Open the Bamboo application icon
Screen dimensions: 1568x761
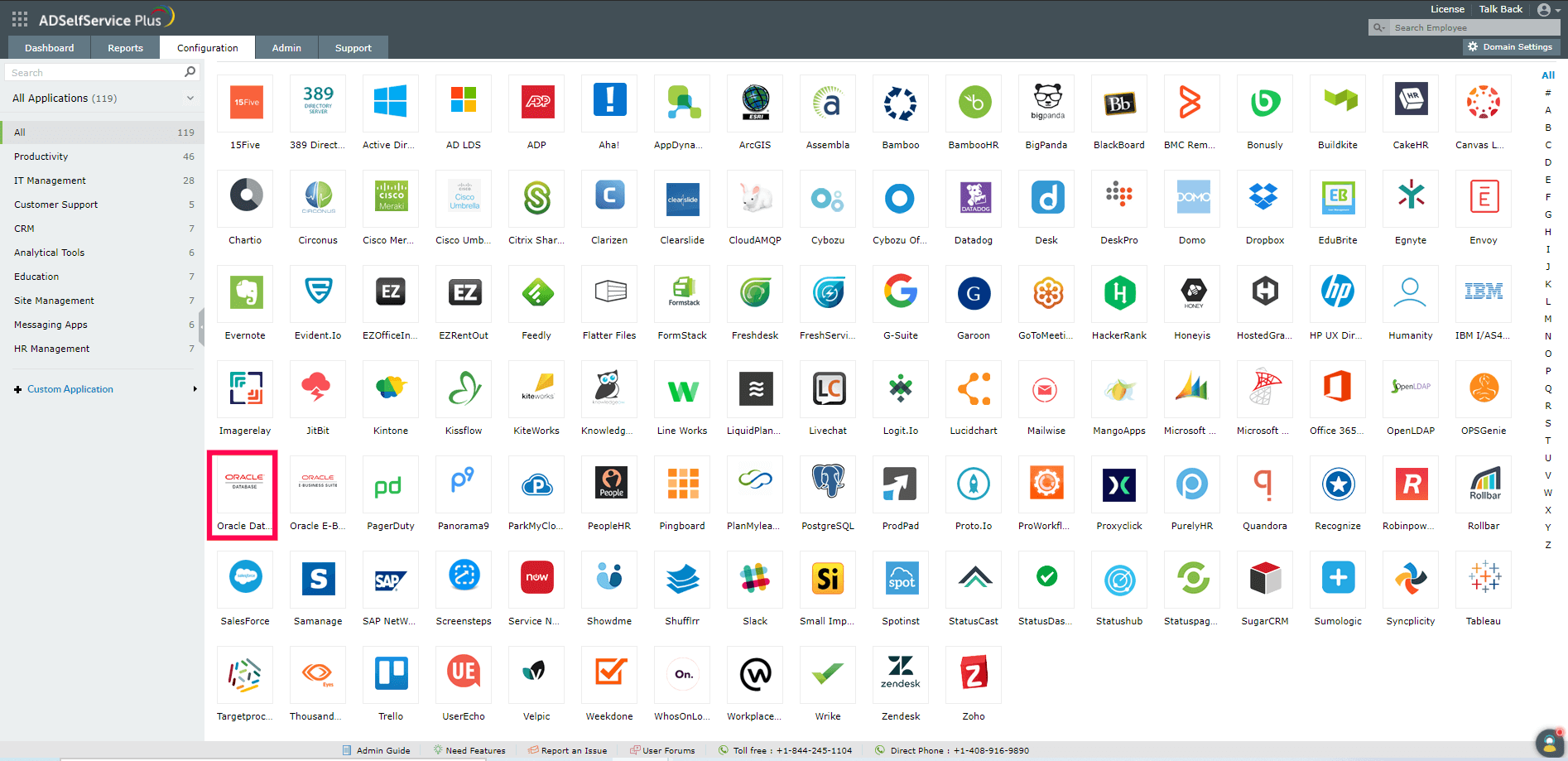pos(901,103)
